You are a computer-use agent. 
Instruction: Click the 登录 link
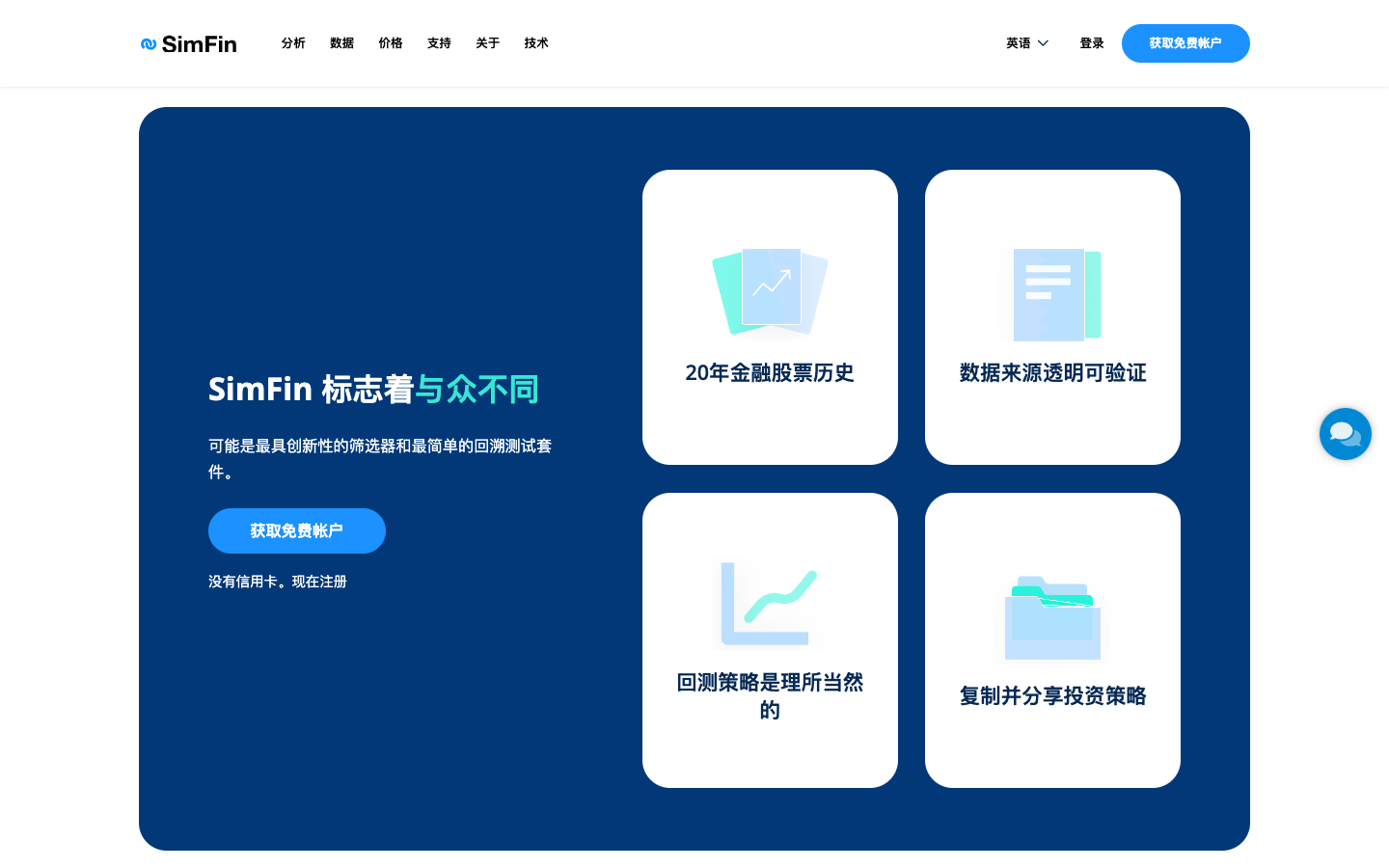pyautogui.click(x=1092, y=43)
